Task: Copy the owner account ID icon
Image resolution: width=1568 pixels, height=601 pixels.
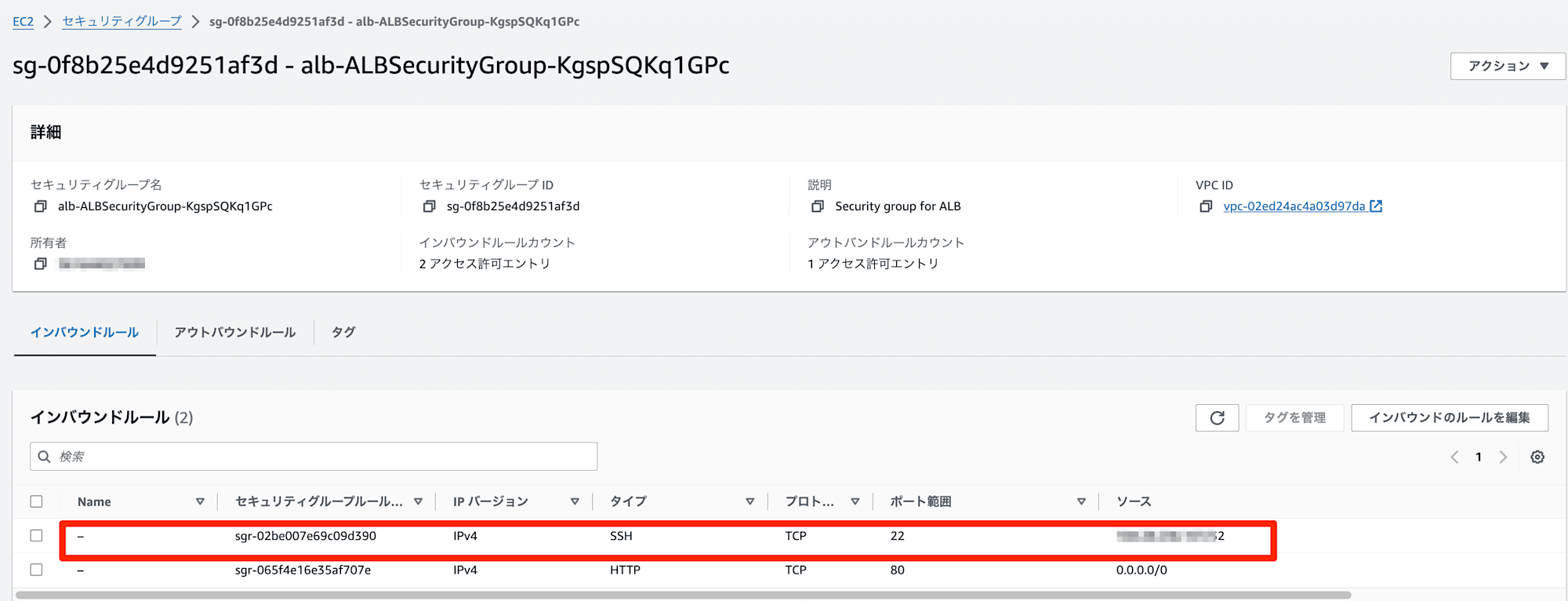Action: (41, 264)
